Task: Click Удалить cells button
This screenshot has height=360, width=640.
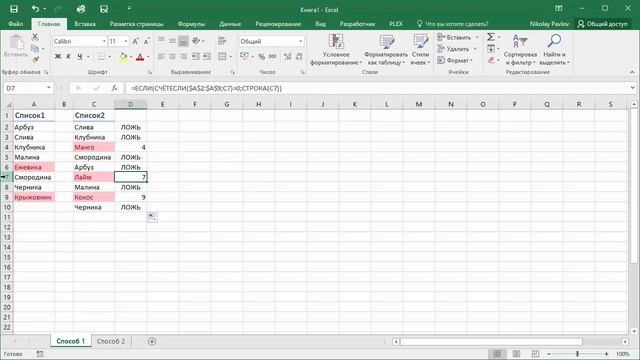Action: (x=457, y=49)
